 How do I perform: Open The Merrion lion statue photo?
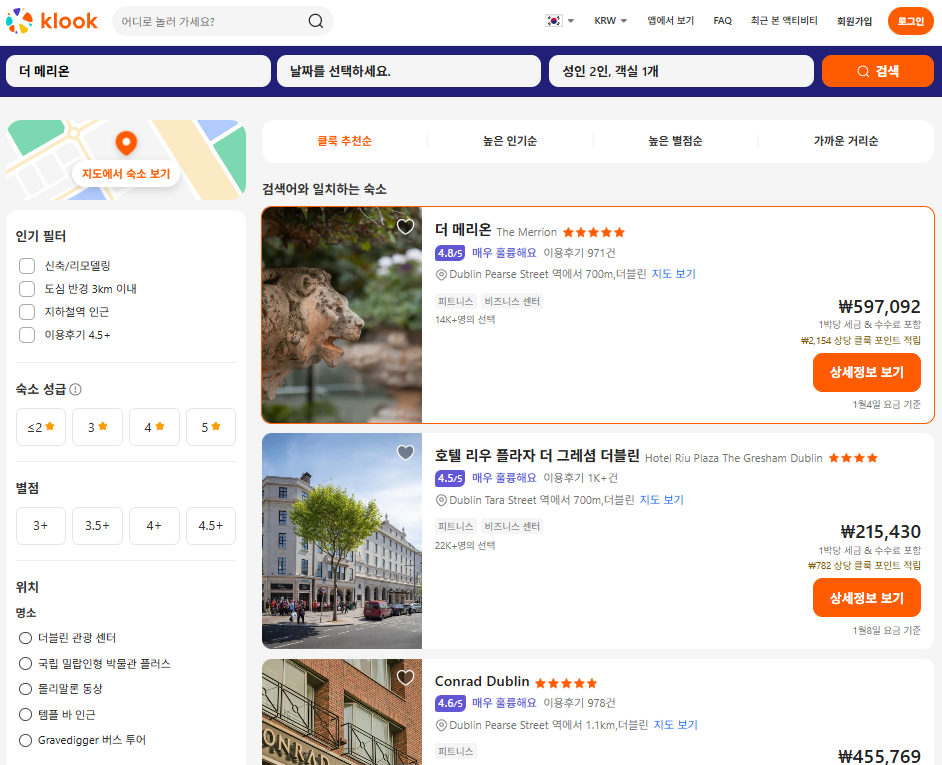(x=342, y=315)
